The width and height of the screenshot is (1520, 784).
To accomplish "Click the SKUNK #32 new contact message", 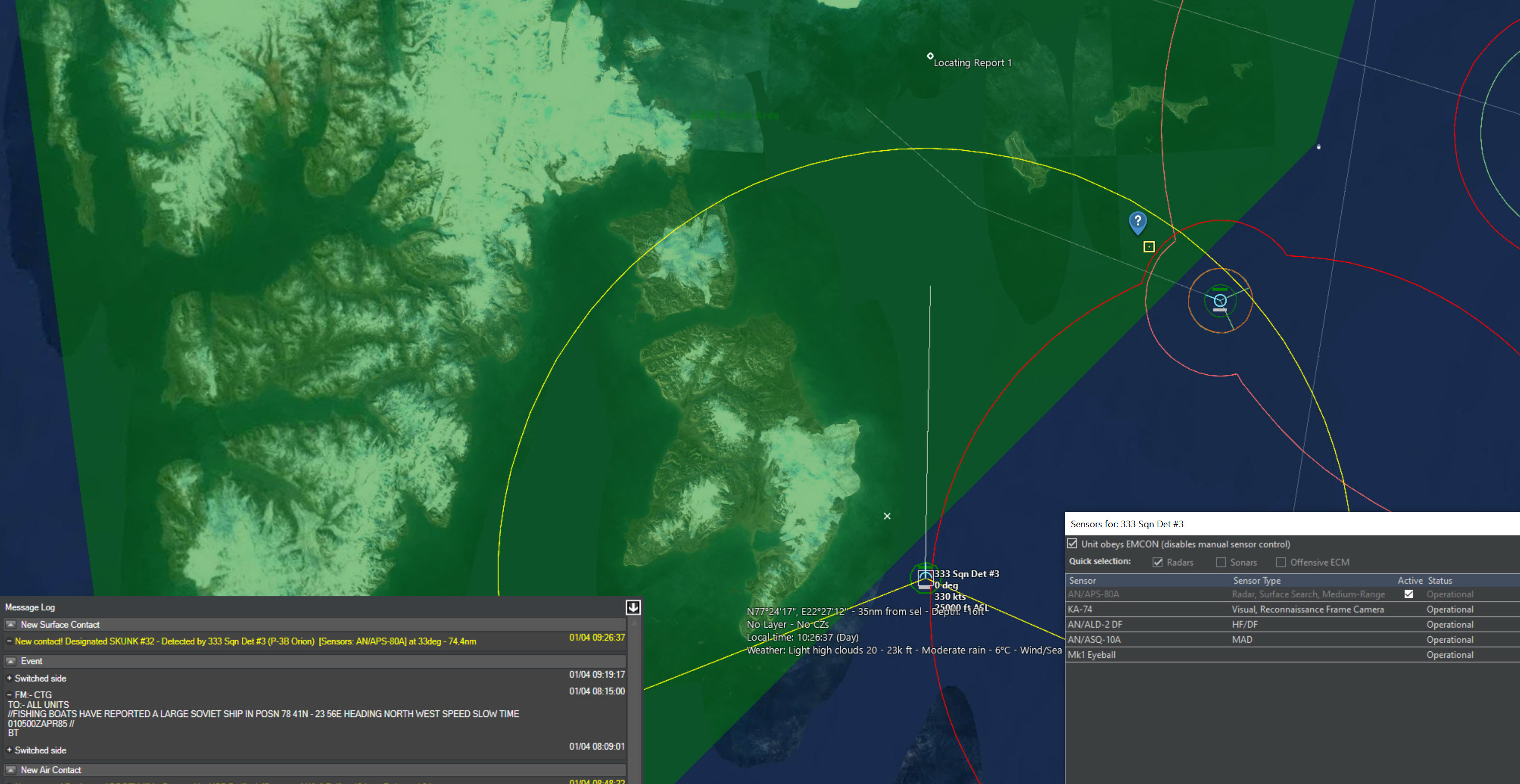I will tap(245, 641).
